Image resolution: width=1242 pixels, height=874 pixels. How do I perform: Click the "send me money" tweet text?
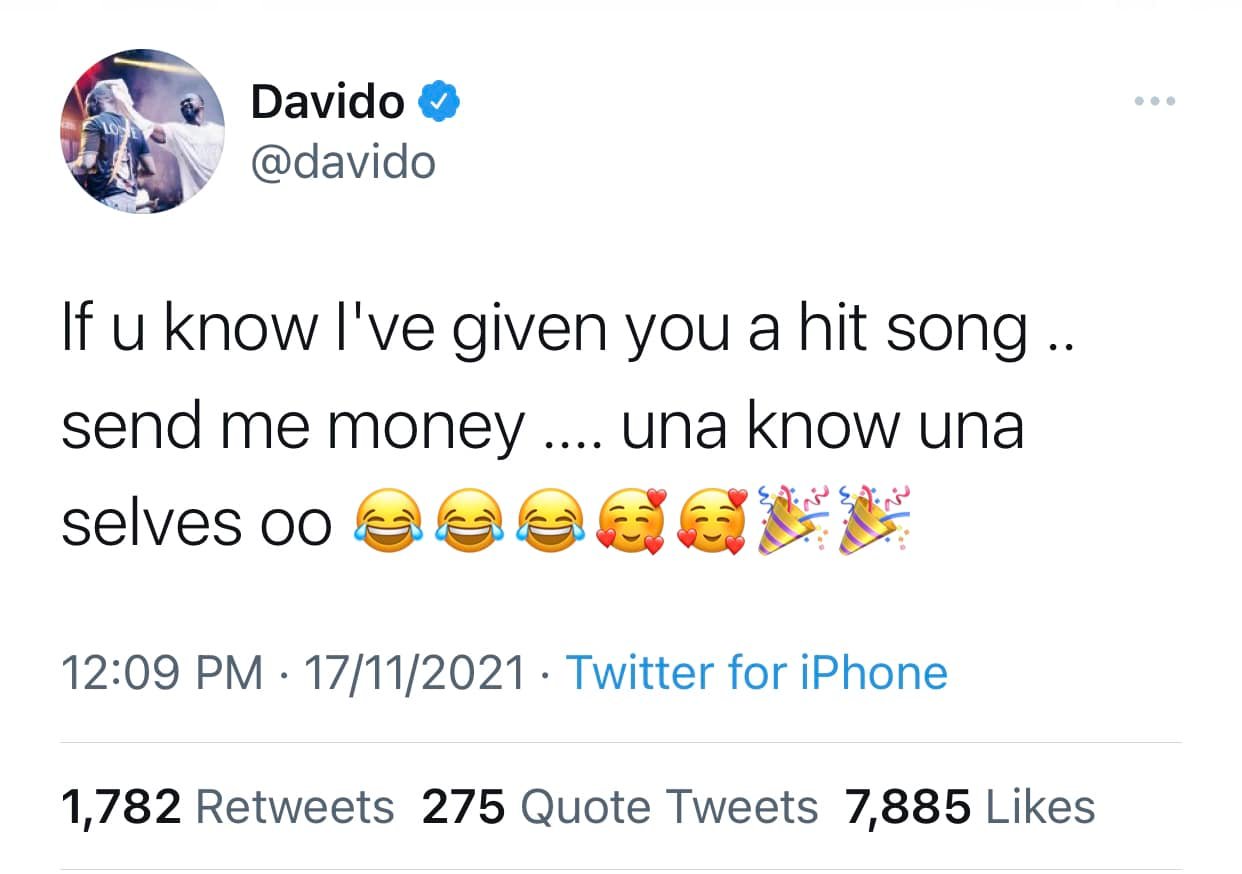click(x=292, y=427)
